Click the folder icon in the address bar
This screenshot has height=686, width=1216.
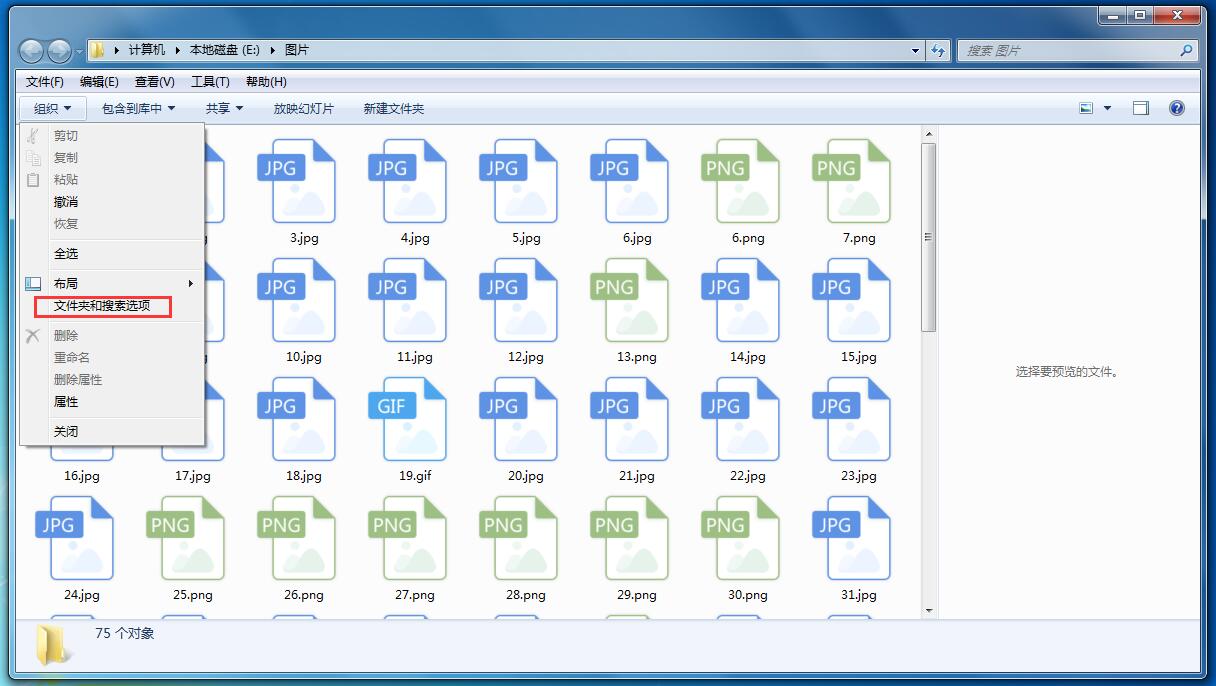point(97,50)
